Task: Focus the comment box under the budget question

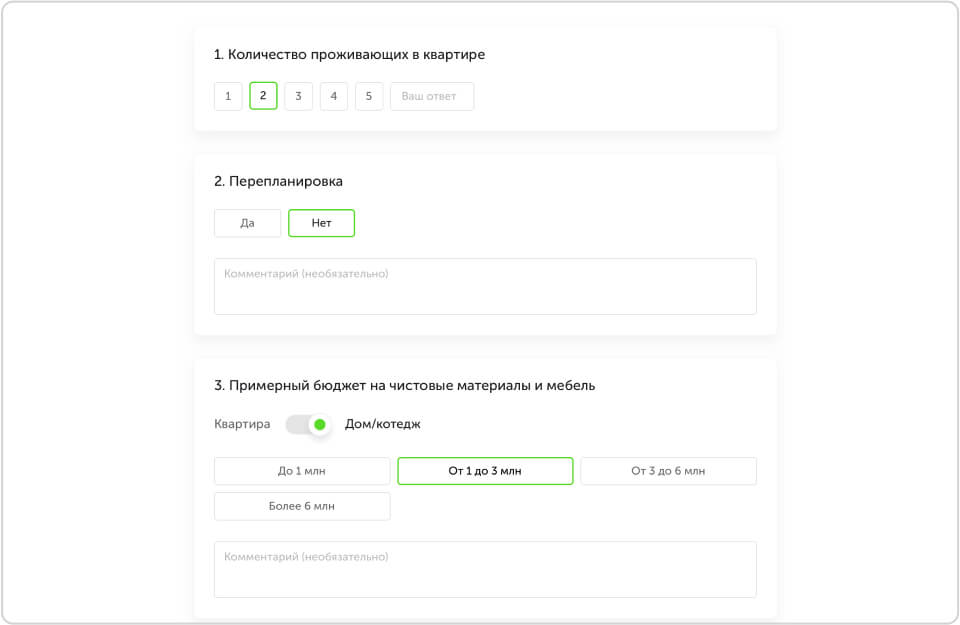Action: (485, 569)
